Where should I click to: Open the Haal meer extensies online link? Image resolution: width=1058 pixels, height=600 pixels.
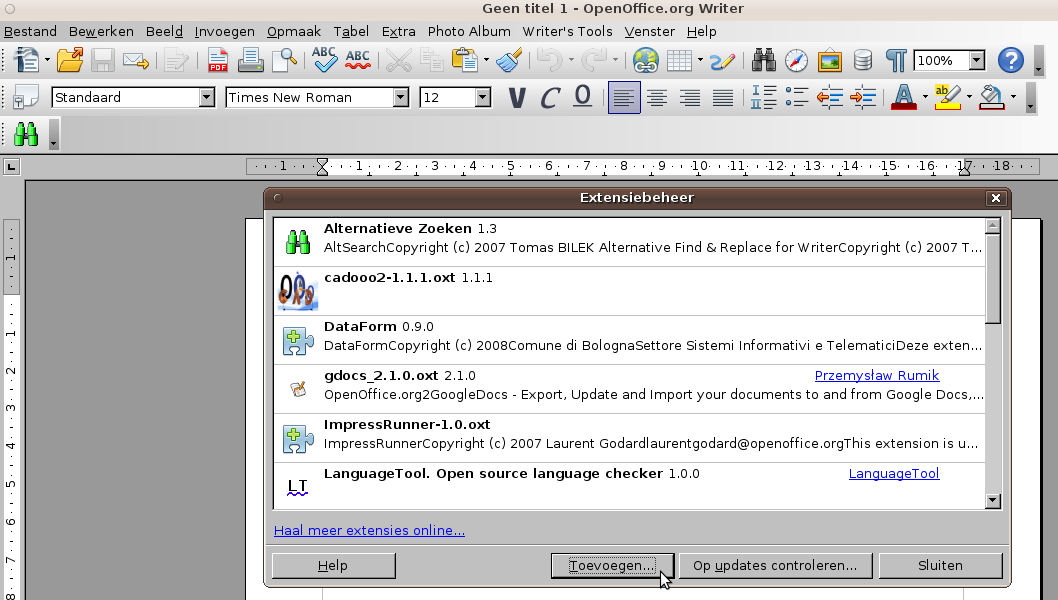coord(369,530)
